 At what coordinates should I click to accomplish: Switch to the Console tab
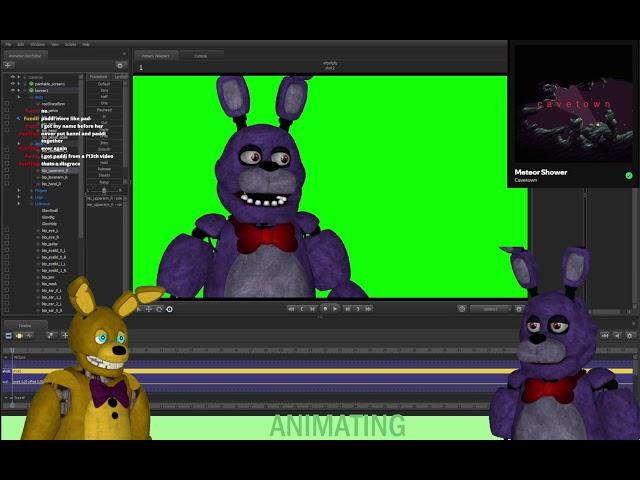pos(200,56)
